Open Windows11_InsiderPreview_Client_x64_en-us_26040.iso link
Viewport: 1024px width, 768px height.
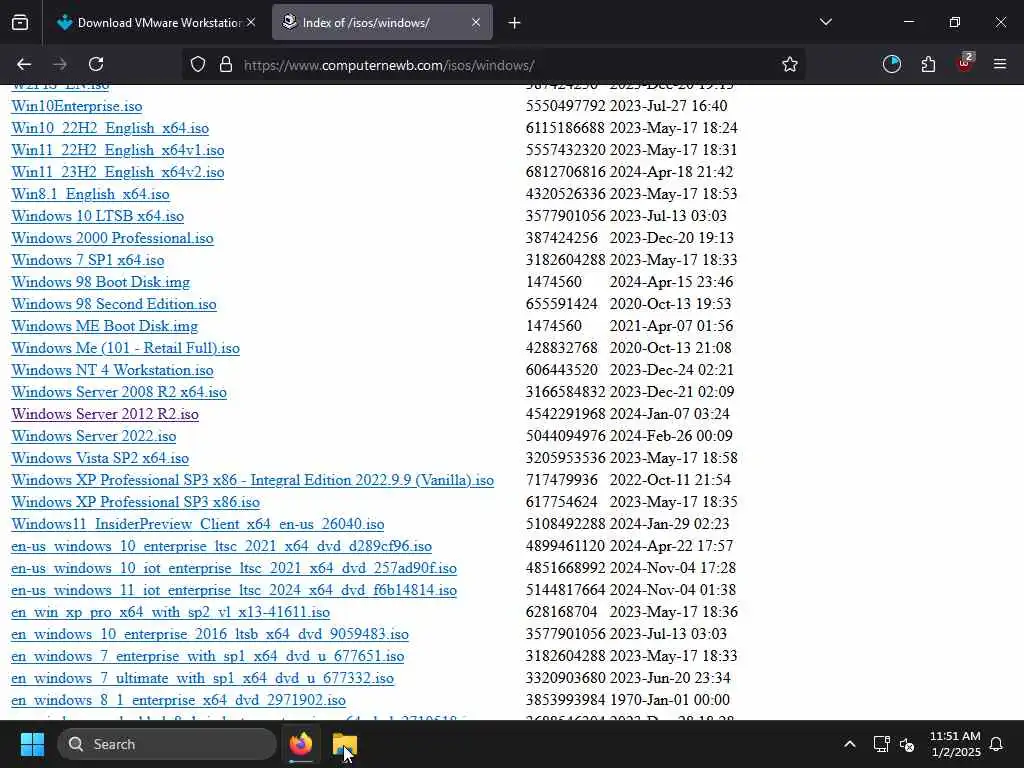198,524
